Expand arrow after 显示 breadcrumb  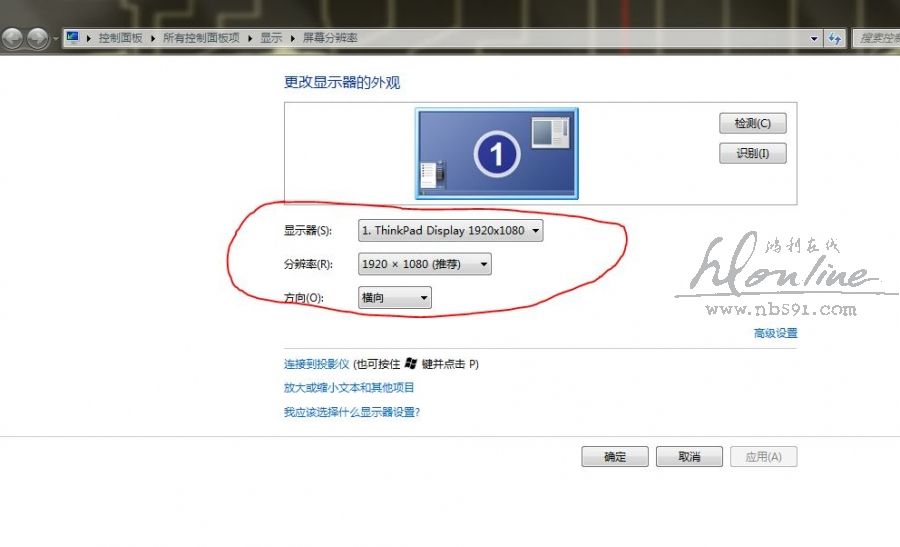pos(292,38)
